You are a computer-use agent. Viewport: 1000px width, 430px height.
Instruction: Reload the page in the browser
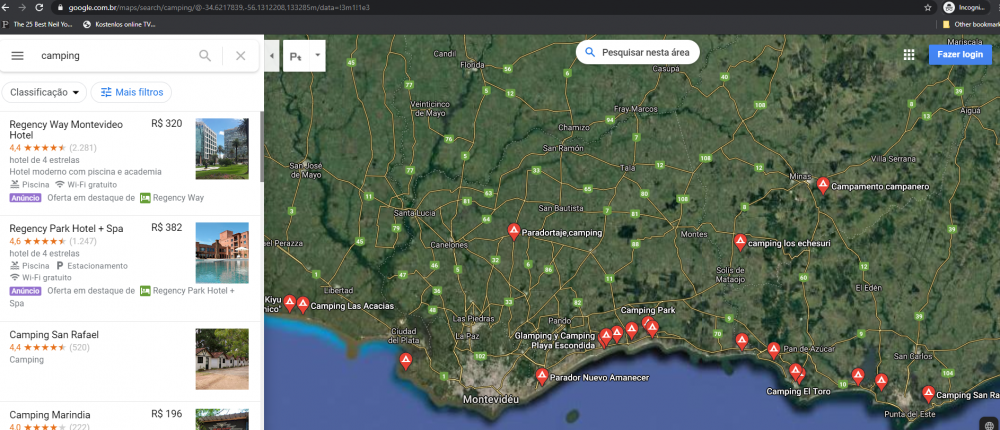pos(39,7)
